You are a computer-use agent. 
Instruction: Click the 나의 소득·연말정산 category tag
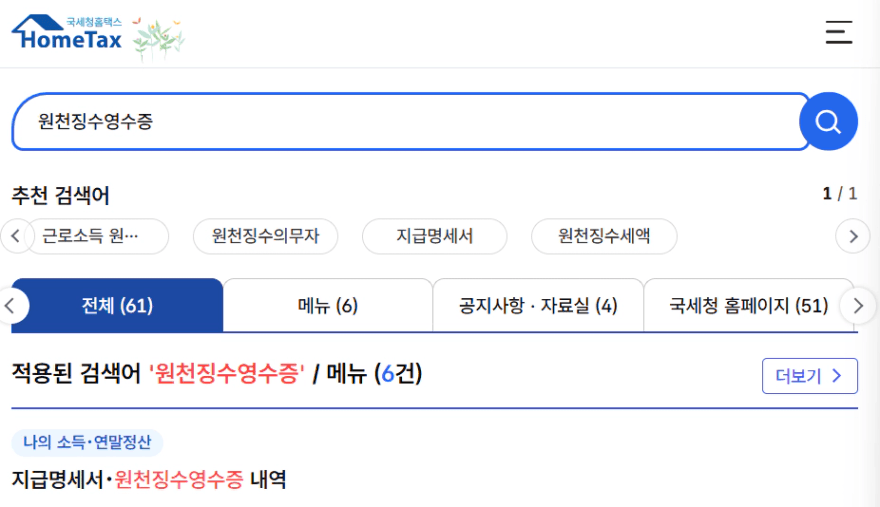[x=87, y=442]
